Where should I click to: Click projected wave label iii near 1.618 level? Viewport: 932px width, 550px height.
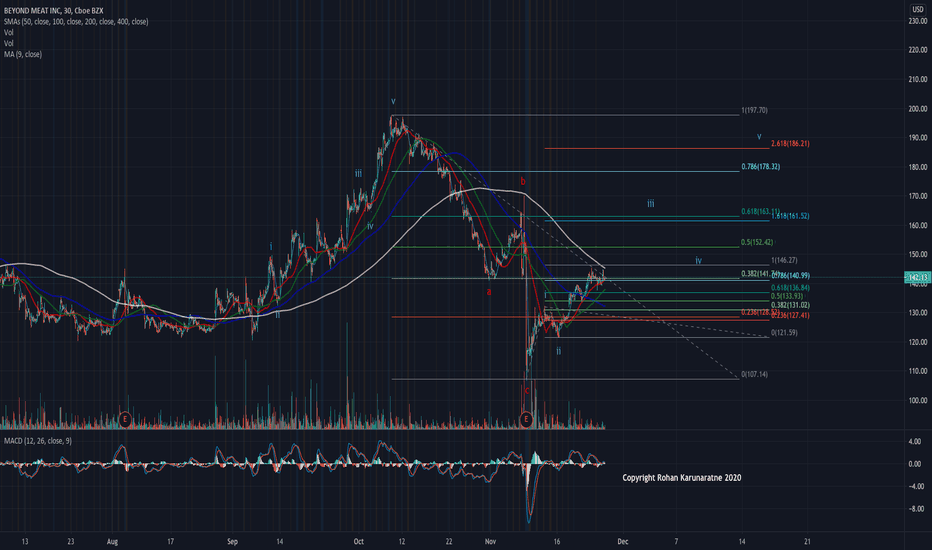pyautogui.click(x=651, y=204)
